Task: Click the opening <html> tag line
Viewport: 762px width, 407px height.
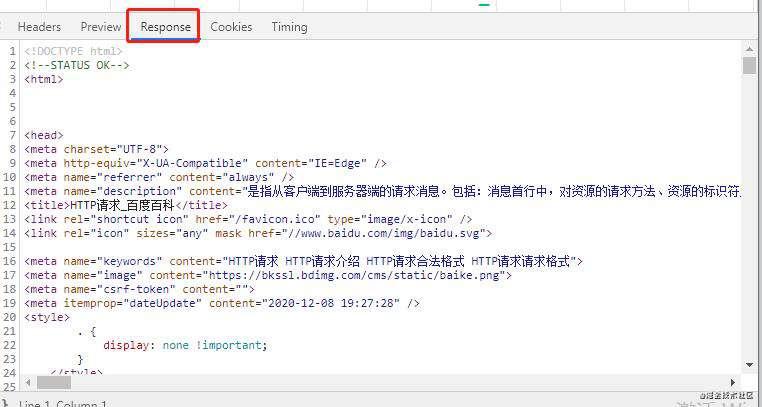Action: coord(44,79)
